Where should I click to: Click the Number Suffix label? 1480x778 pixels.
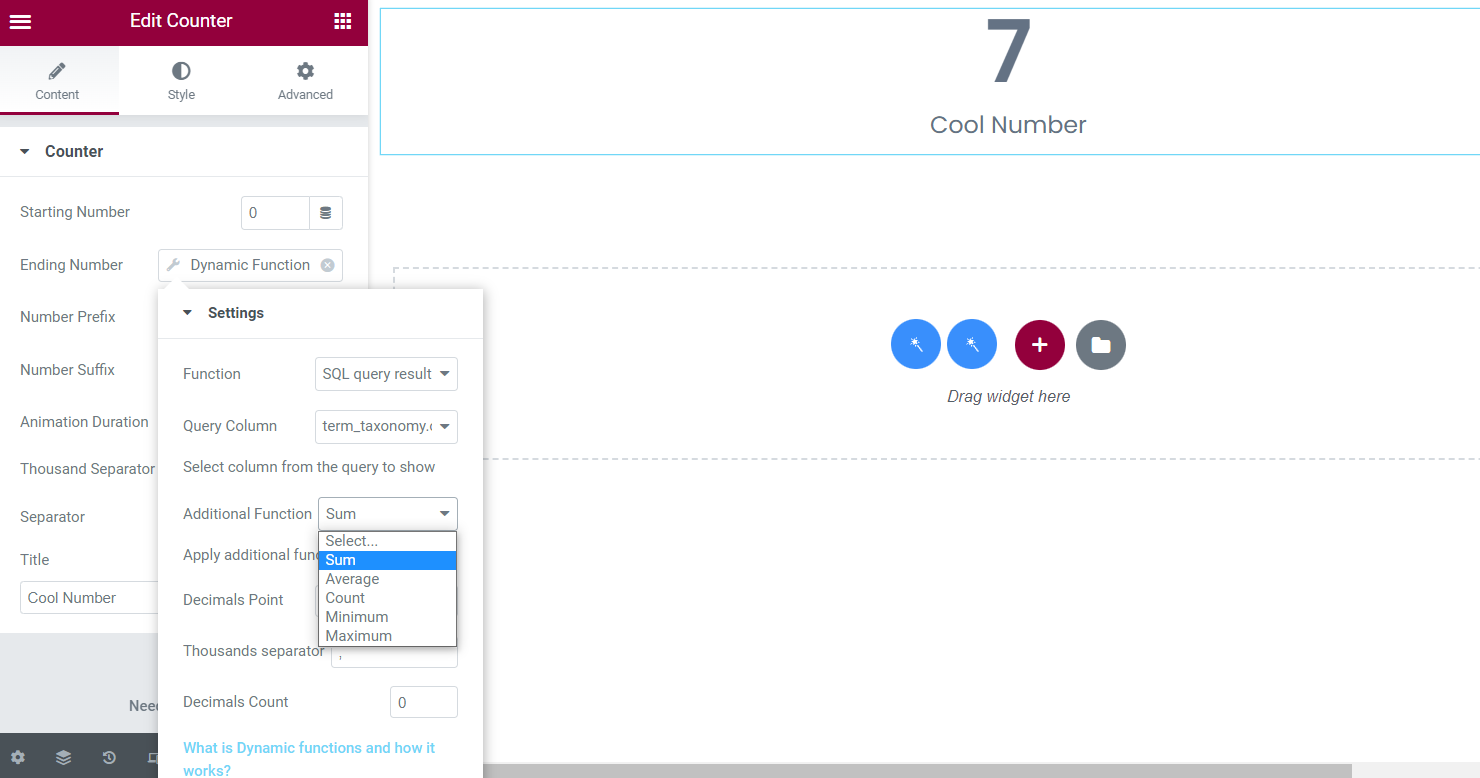(x=68, y=370)
